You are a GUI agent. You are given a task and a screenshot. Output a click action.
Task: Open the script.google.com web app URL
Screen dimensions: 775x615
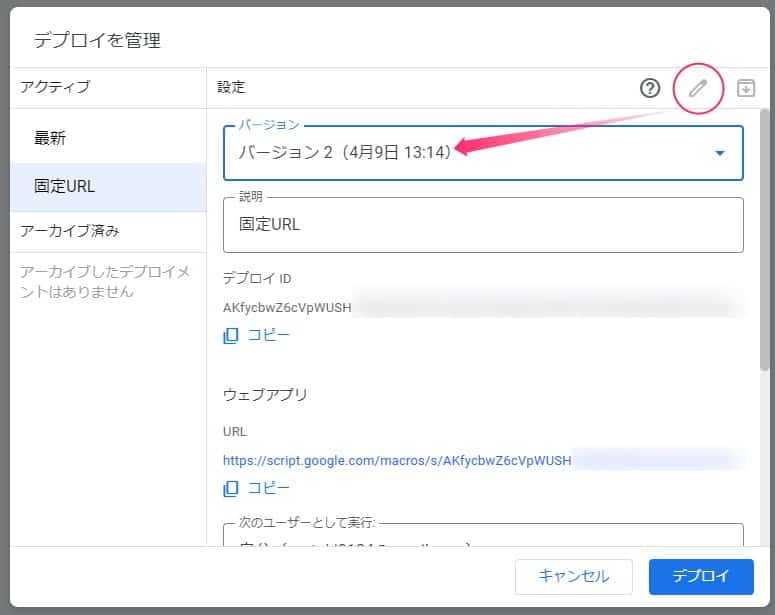[397, 460]
